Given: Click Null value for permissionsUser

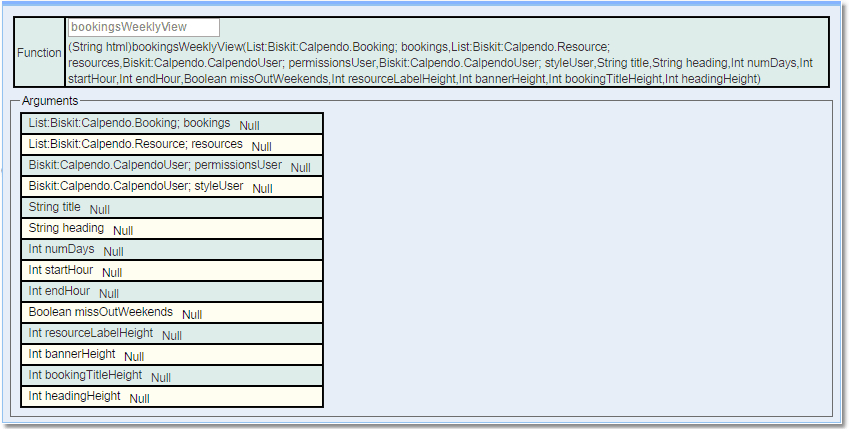Looking at the screenshot, I should [x=300, y=167].
